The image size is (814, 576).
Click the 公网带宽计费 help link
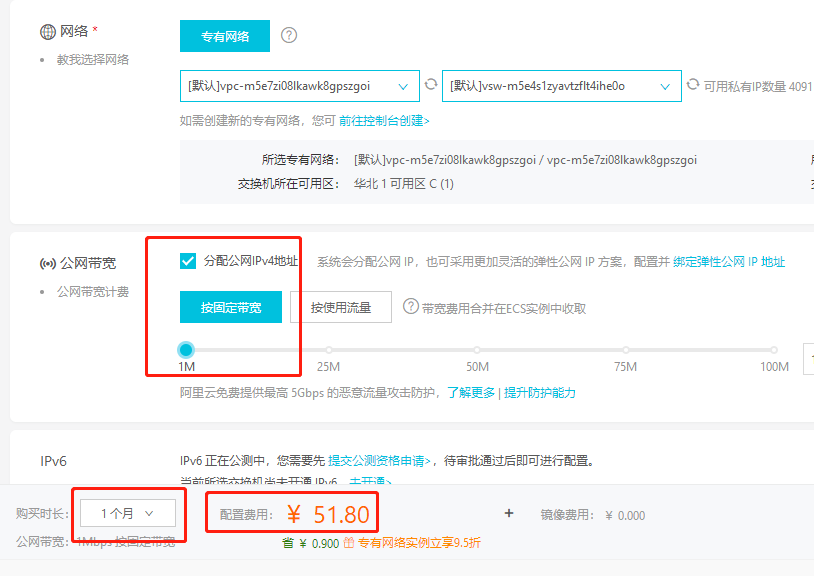coord(93,292)
